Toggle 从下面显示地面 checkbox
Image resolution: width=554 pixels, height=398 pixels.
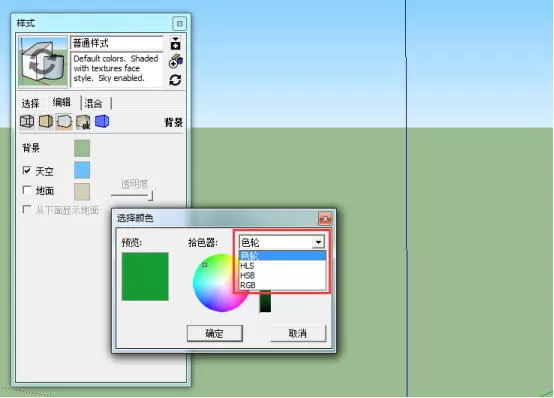pyautogui.click(x=26, y=209)
